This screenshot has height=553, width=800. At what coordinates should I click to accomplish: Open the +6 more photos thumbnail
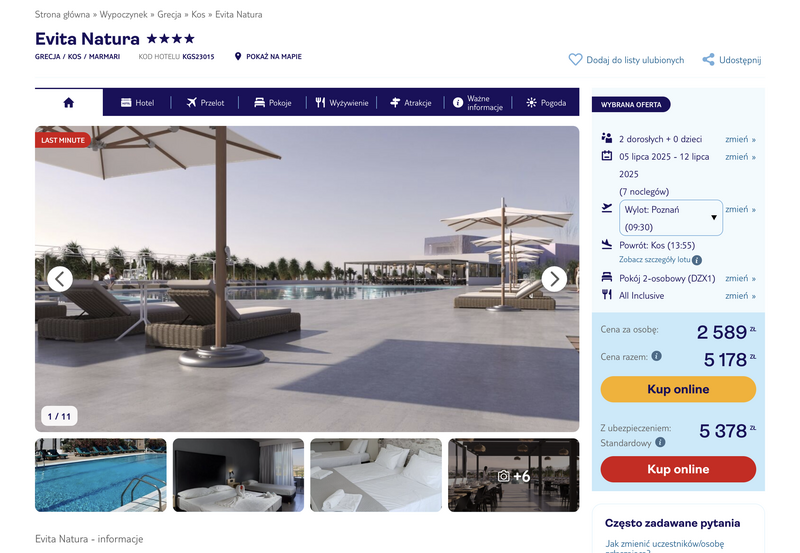pos(514,475)
